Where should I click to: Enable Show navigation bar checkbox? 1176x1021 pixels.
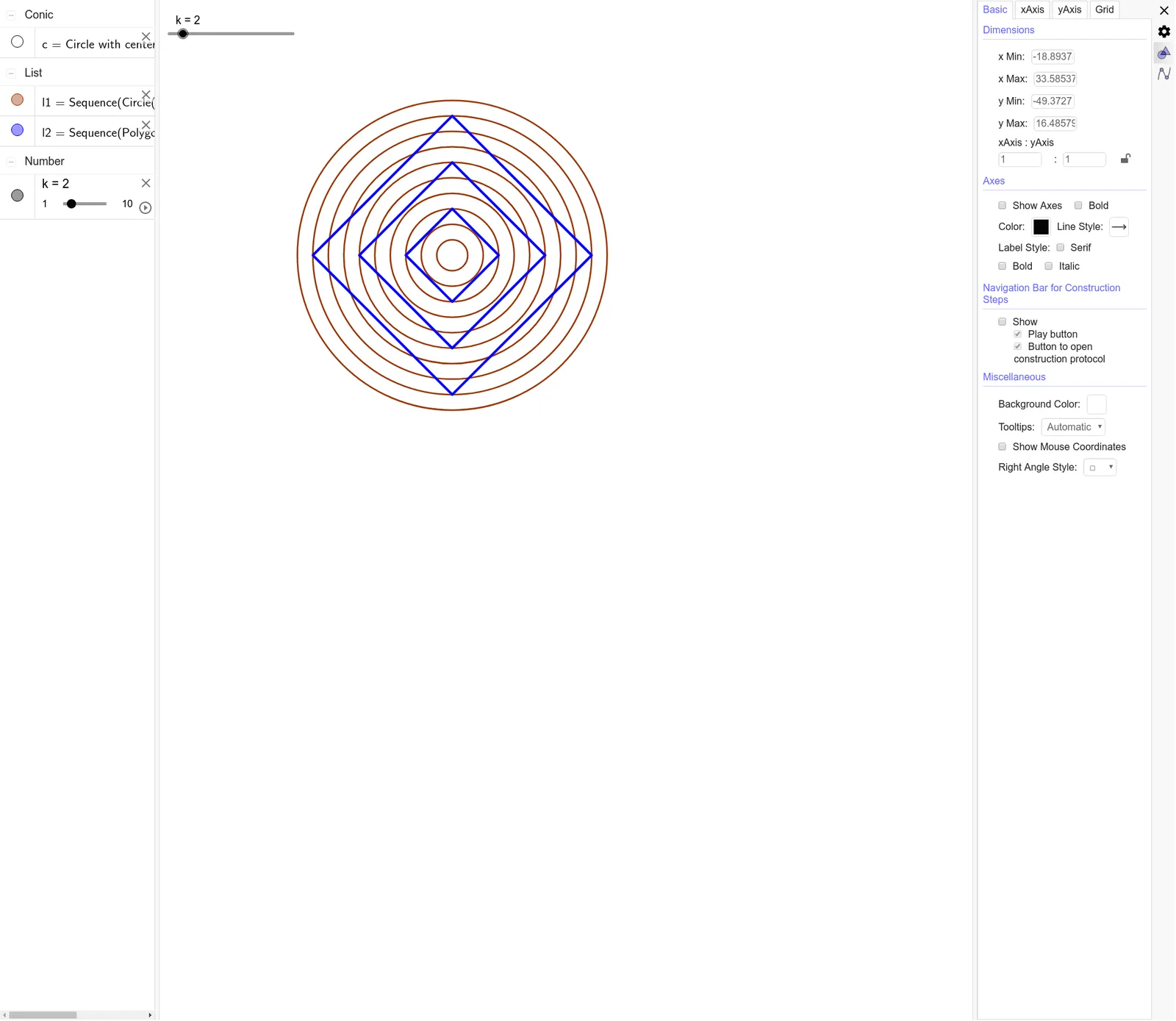point(1002,321)
